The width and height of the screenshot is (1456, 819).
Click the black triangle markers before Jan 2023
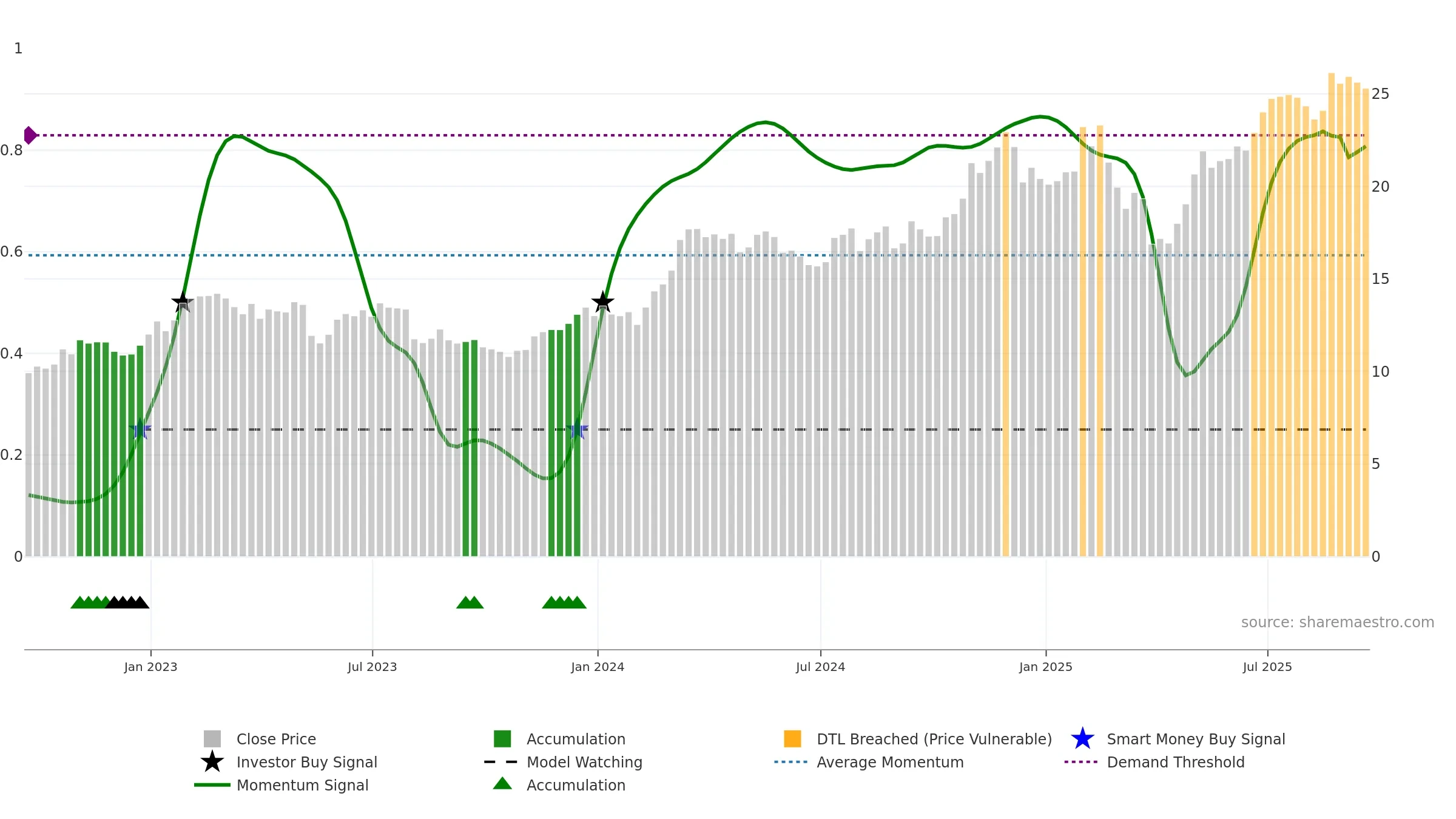[127, 602]
